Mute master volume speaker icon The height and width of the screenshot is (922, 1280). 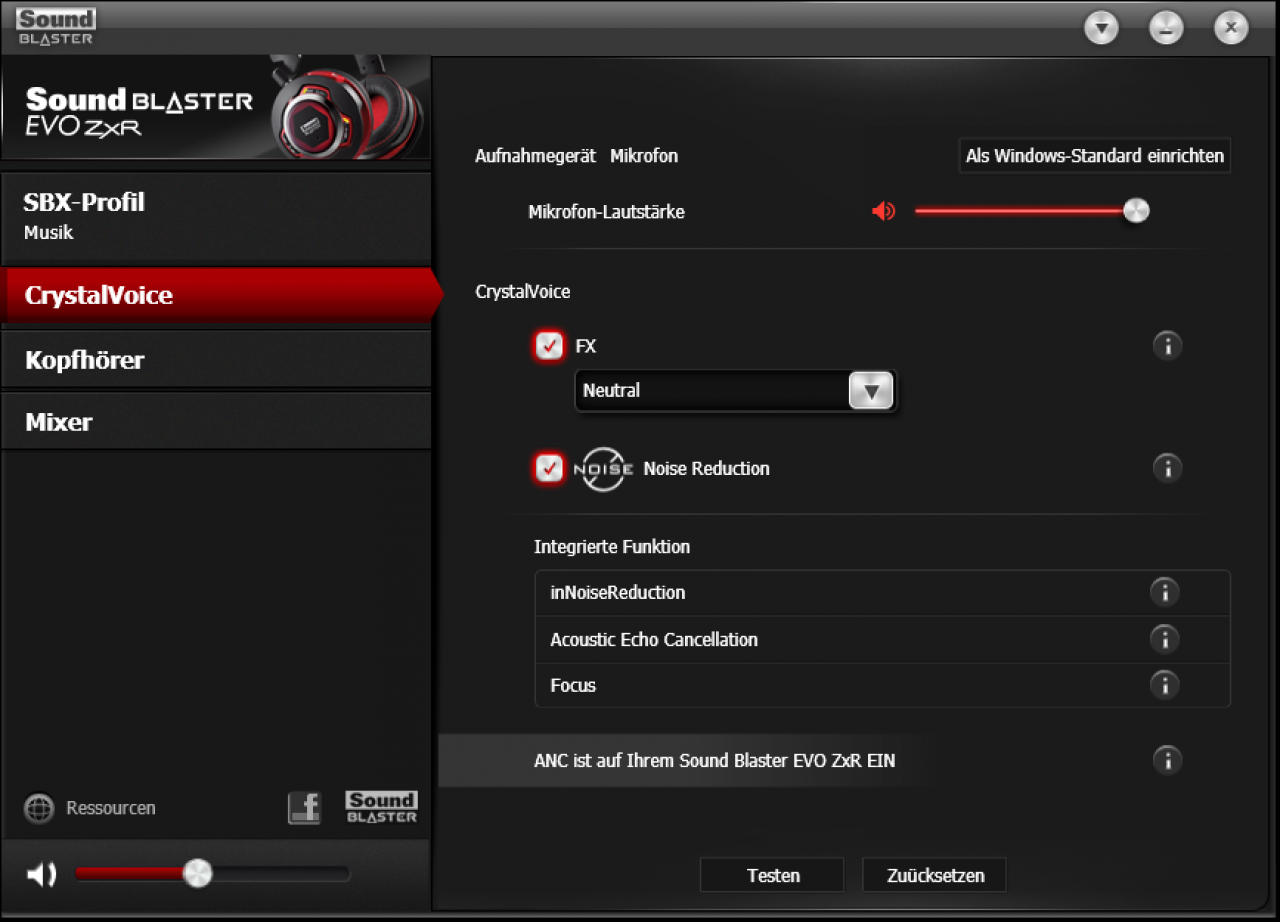(x=41, y=874)
